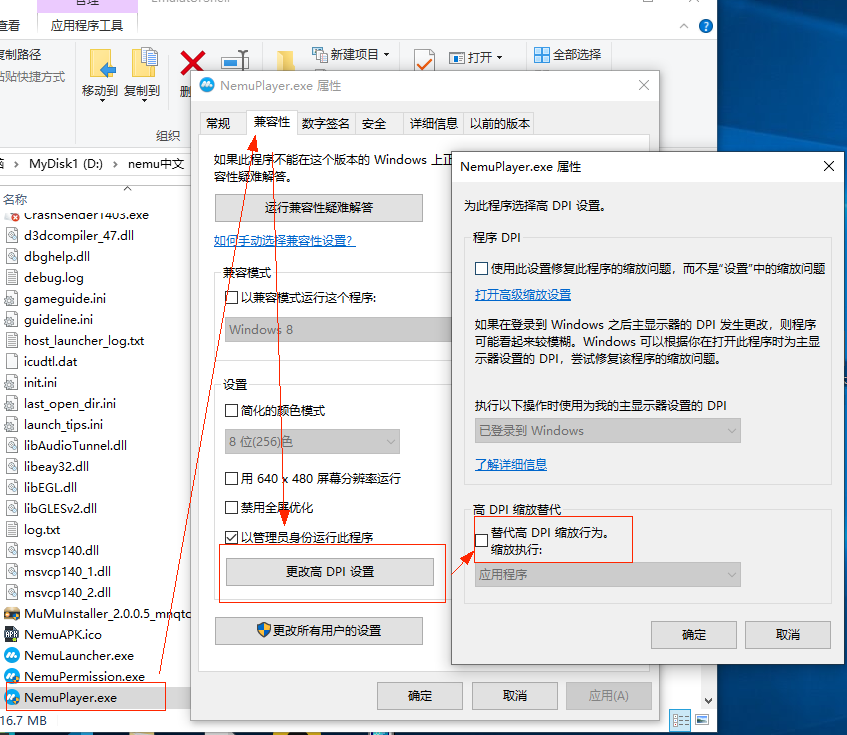Switch to the 以前的版本 tab
The height and width of the screenshot is (735, 847).
point(500,124)
